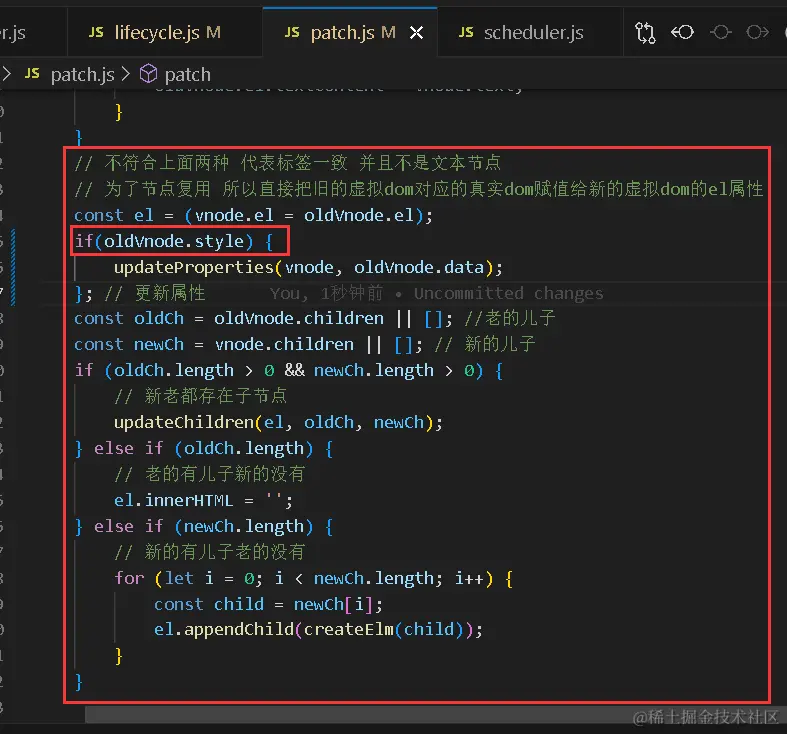The height and width of the screenshot is (734, 787).
Task: Click the 'const child = newCh[i];' line
Action: [268, 604]
